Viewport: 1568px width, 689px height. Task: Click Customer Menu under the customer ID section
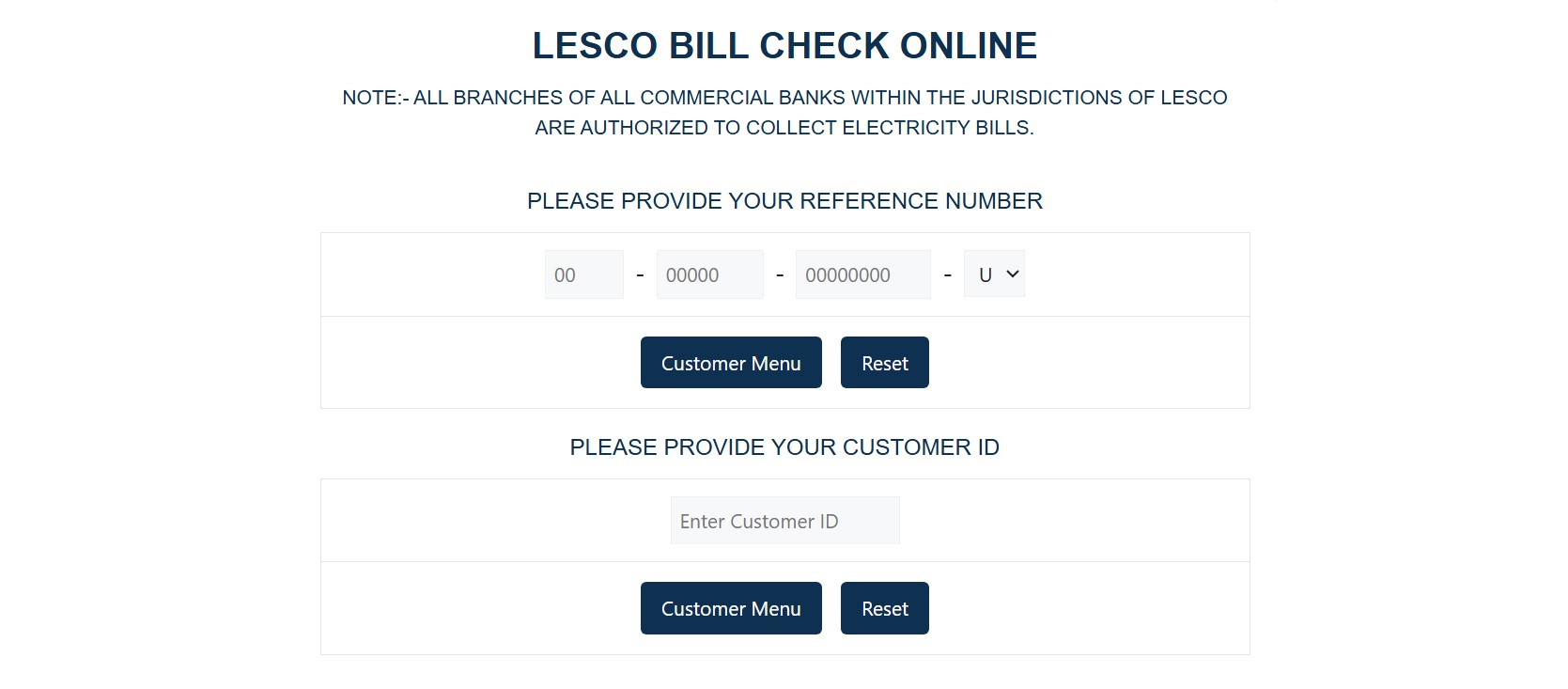731,608
